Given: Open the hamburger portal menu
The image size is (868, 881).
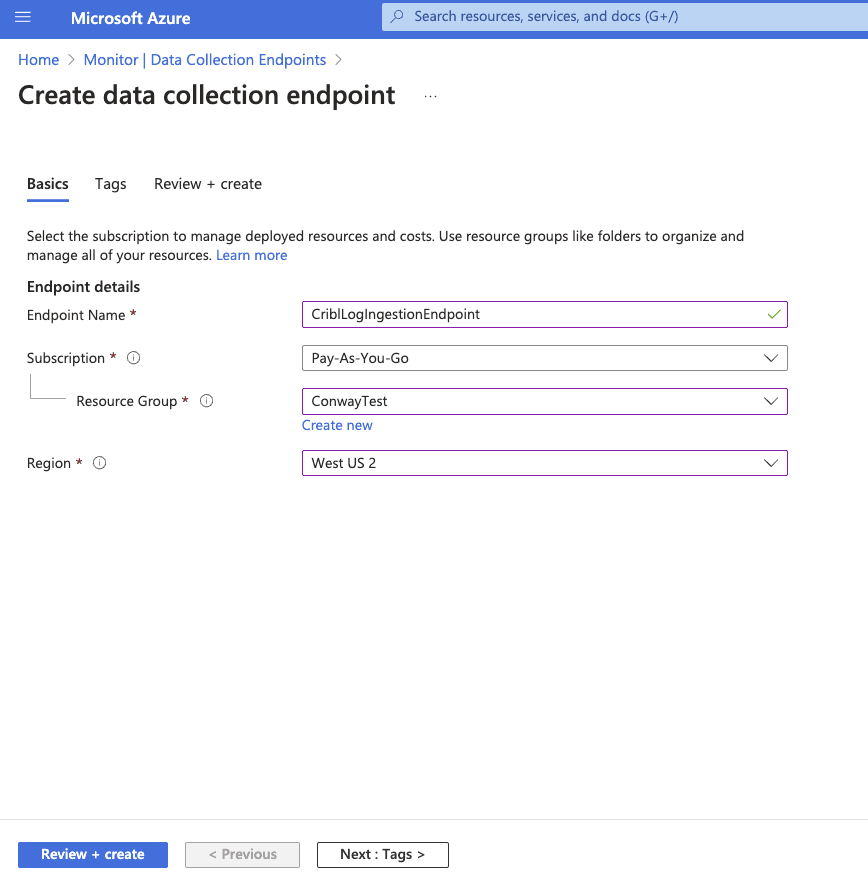Looking at the screenshot, I should coord(23,18).
